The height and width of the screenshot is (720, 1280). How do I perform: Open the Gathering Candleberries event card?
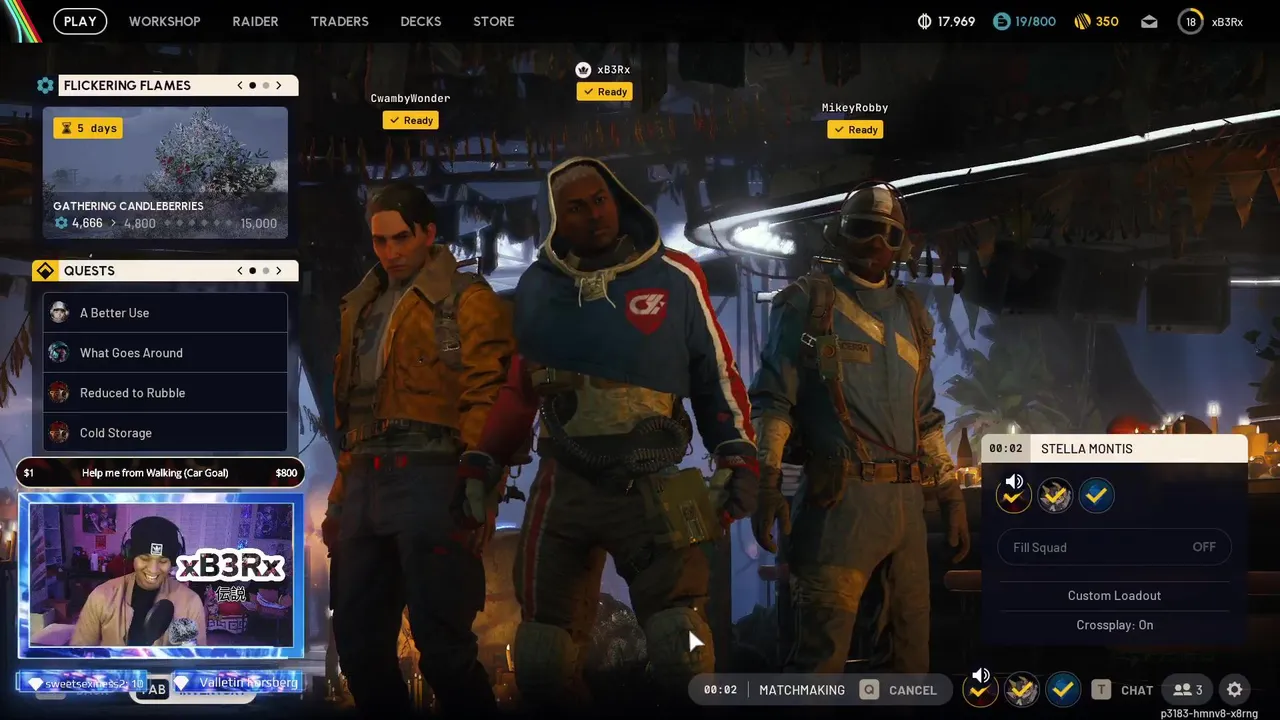coord(165,172)
